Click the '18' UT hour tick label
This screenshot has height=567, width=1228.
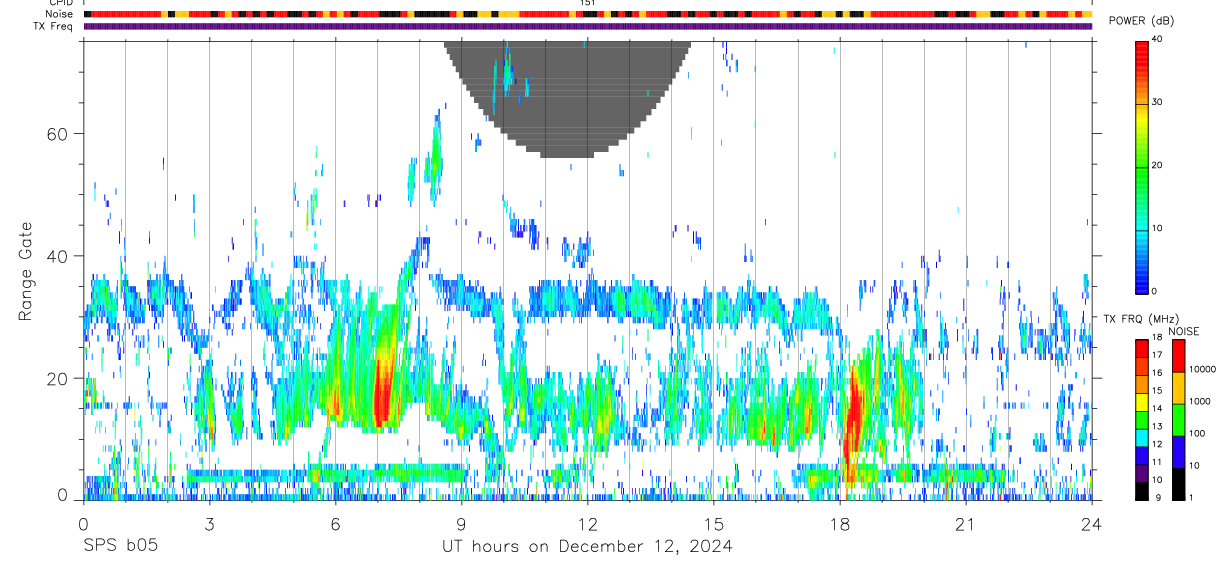(x=840, y=522)
